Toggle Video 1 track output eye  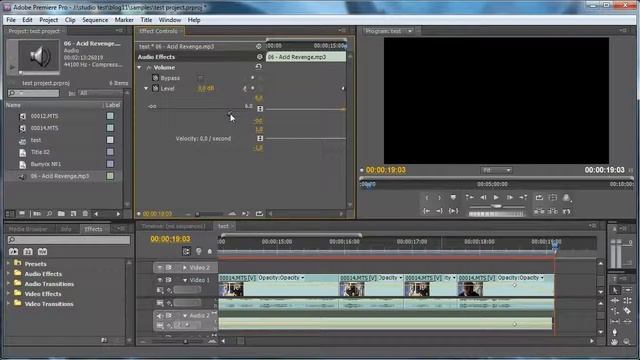pos(160,280)
